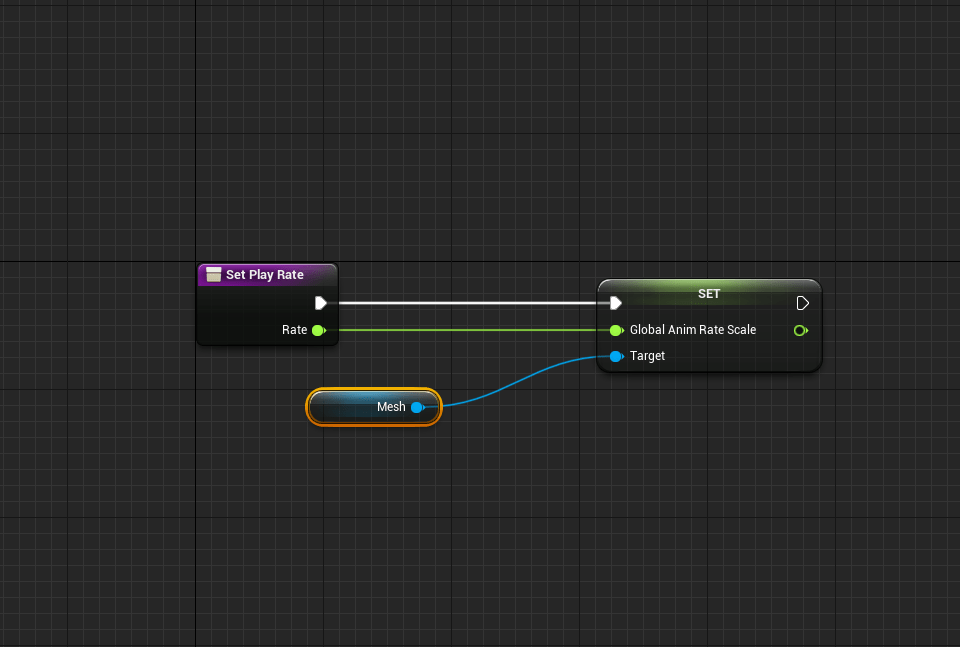Image resolution: width=960 pixels, height=647 pixels.
Task: Select the Set Play Rate node title
Action: [x=265, y=275]
